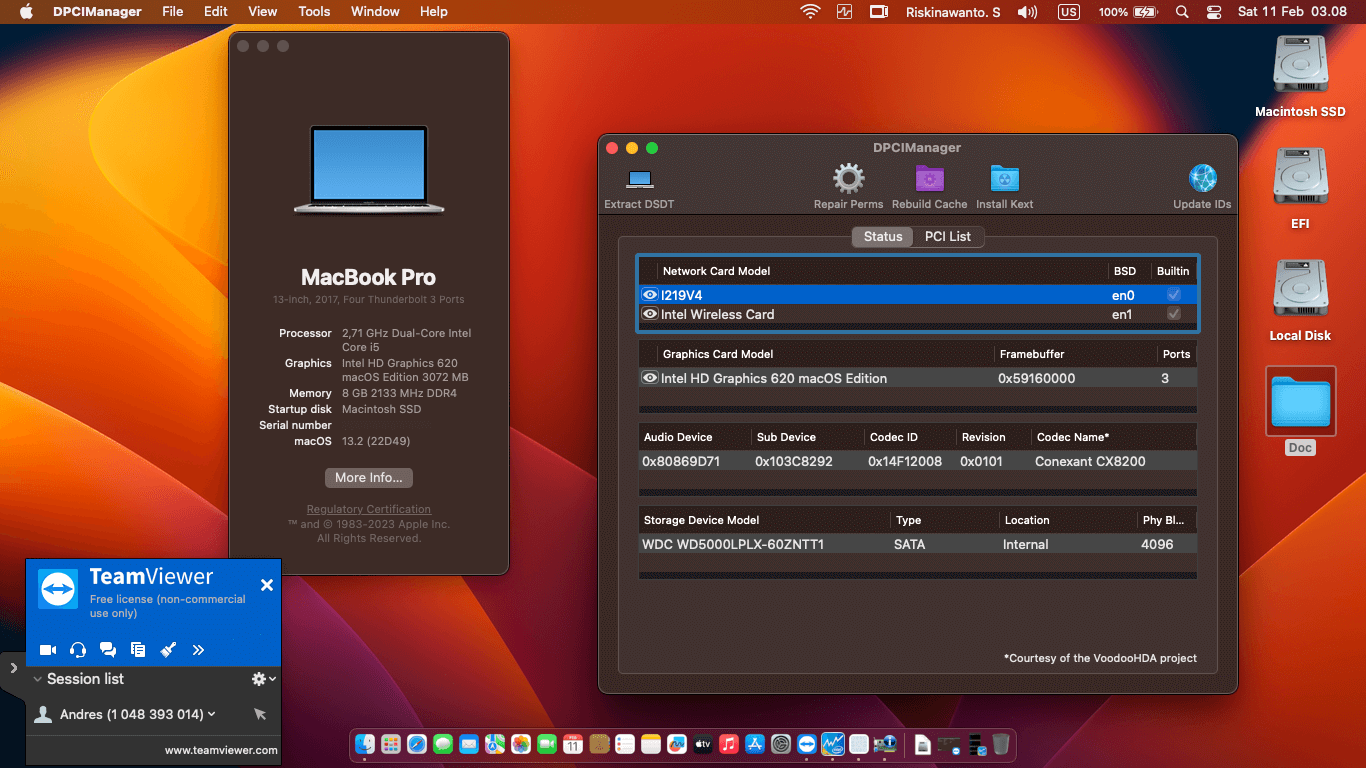Open Photos from the dock
Screen dimensions: 1366x768
pos(521,744)
